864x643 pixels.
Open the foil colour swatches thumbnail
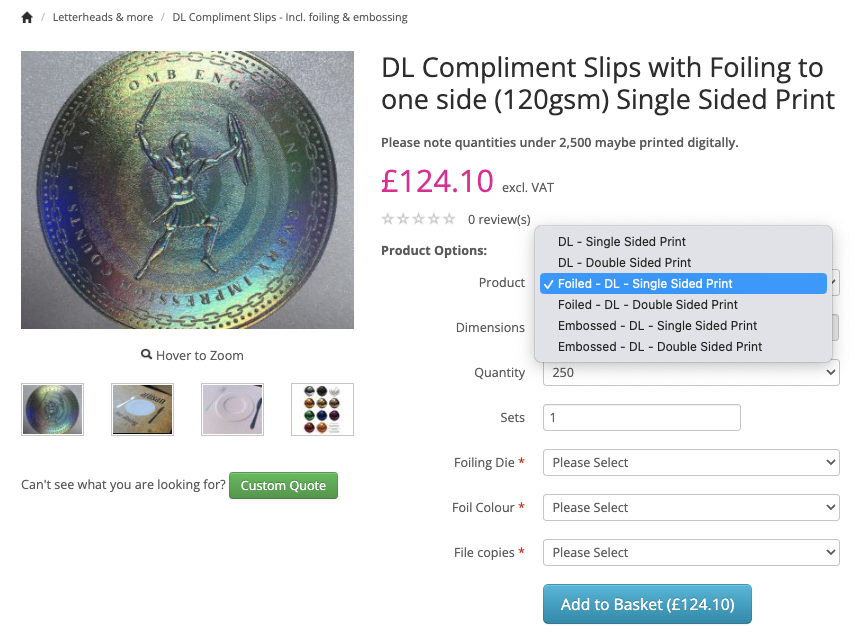tap(322, 409)
